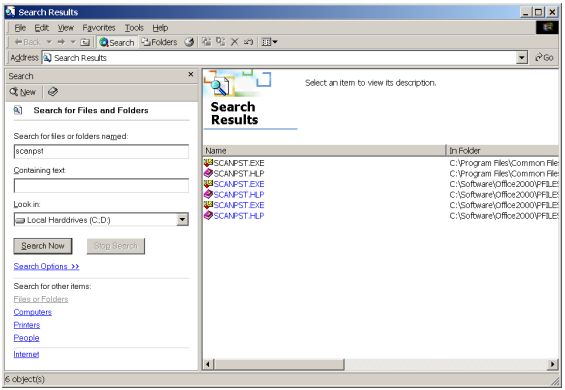Sort results by the In Folder column header
This screenshot has height=390, width=565.
pos(502,151)
